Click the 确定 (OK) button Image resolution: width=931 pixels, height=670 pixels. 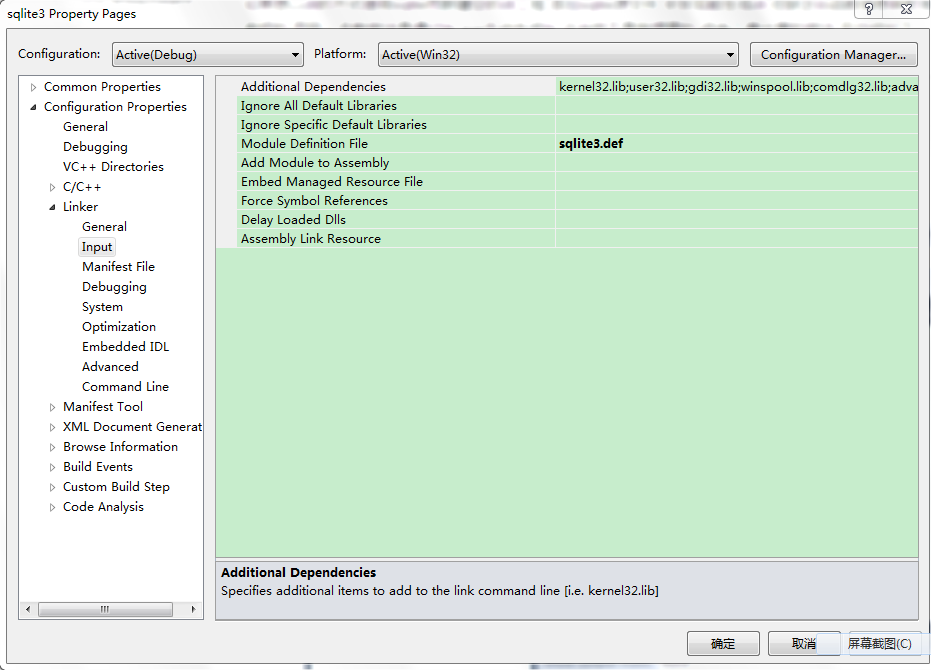pyautogui.click(x=723, y=643)
